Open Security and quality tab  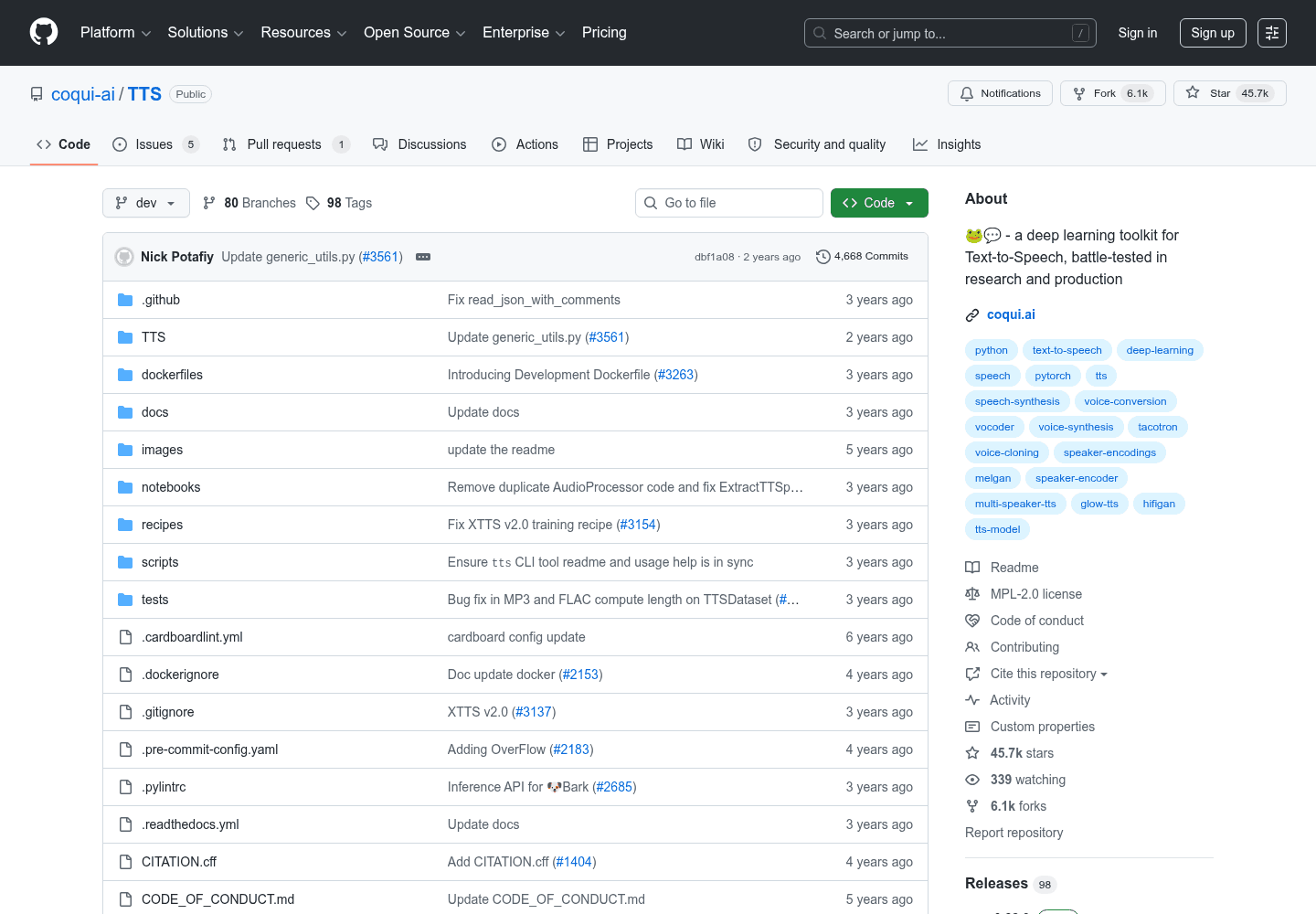pos(816,144)
